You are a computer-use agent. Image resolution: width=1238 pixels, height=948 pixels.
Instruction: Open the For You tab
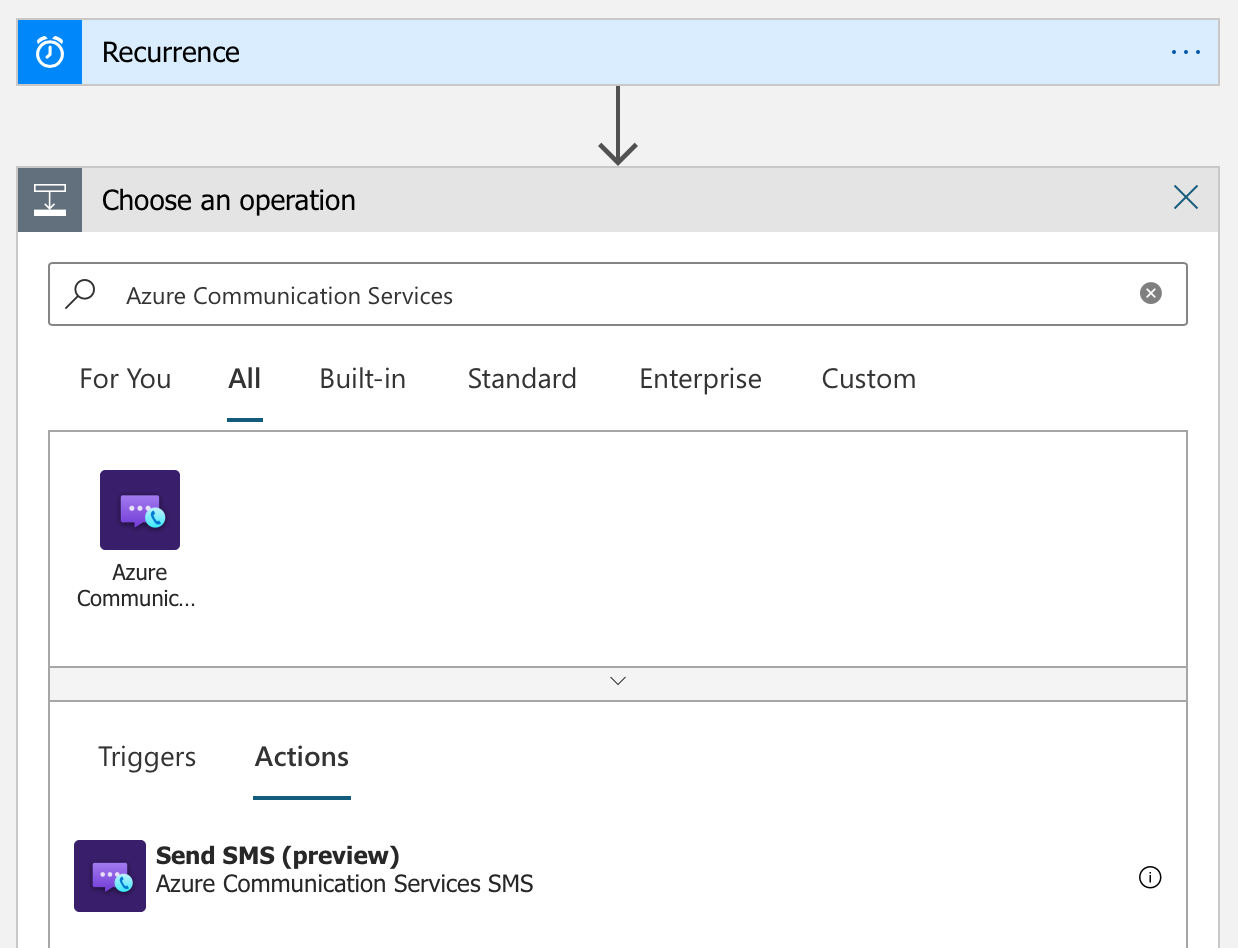click(124, 379)
